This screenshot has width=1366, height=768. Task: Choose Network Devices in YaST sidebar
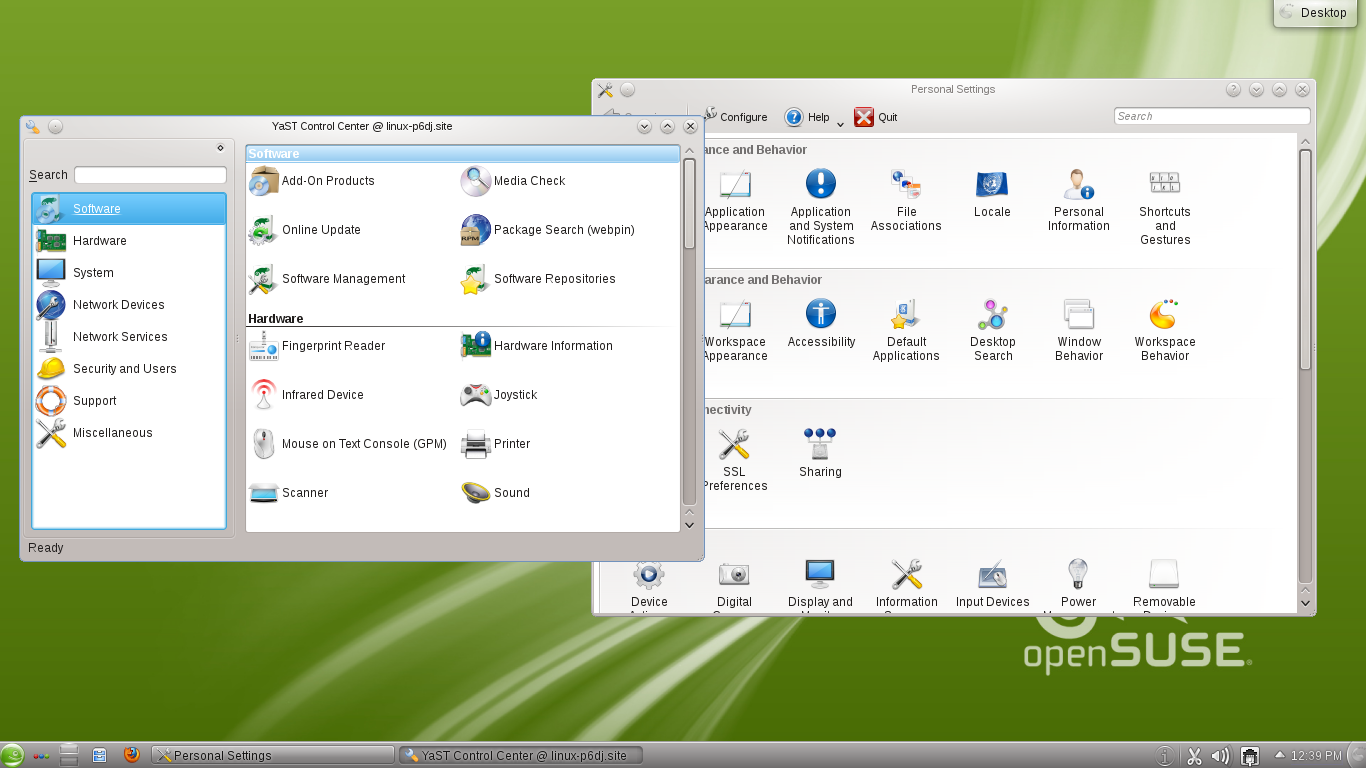129,305
